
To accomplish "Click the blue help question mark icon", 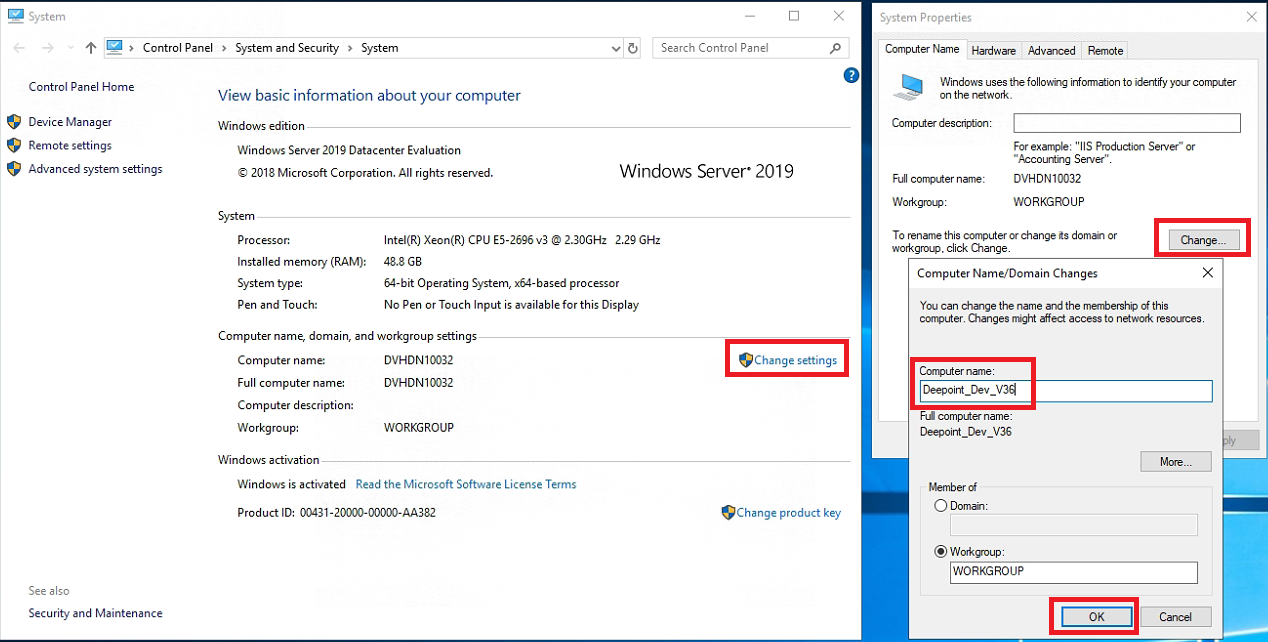I will [x=851, y=75].
